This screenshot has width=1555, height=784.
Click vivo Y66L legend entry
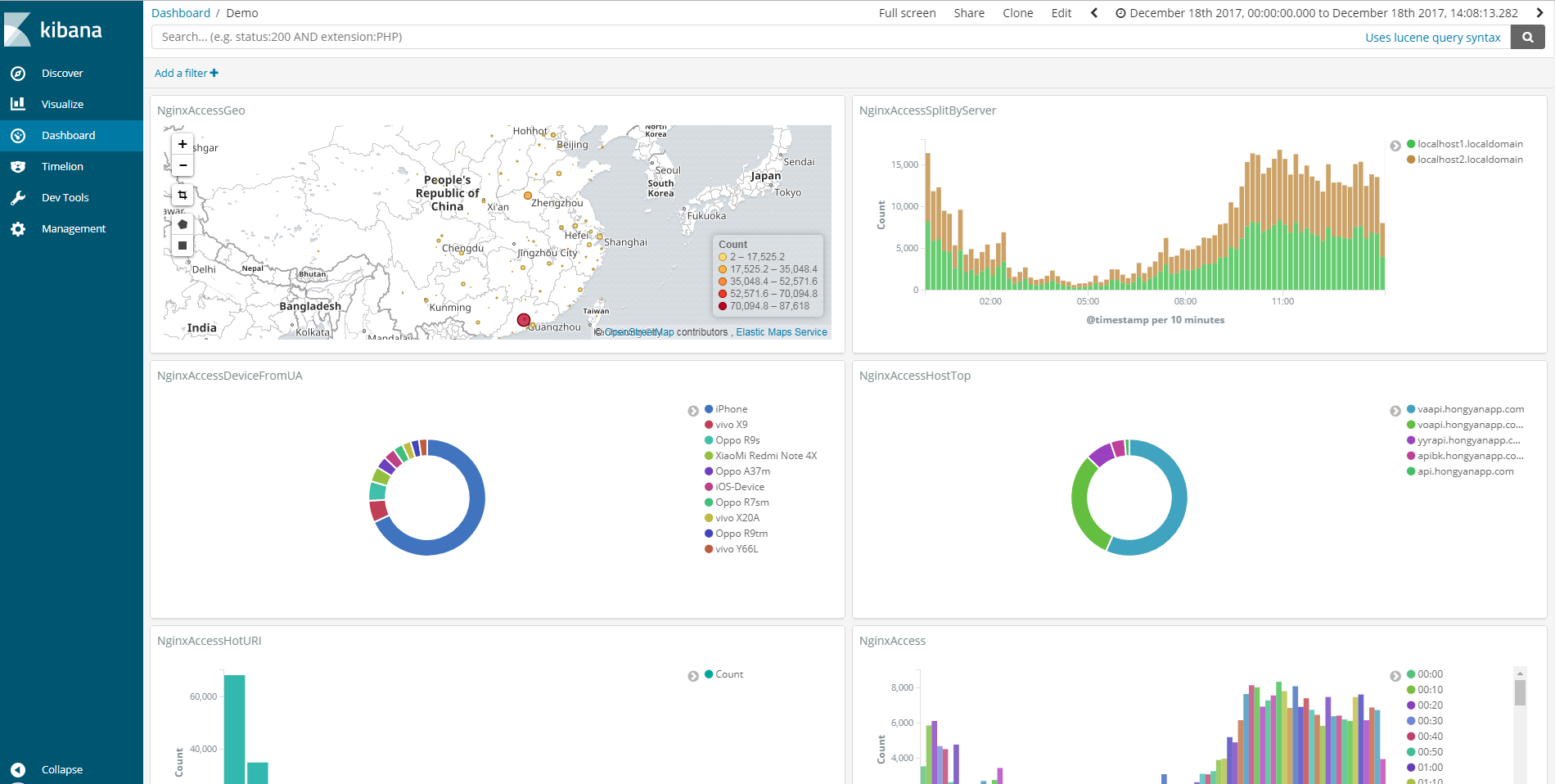(x=732, y=549)
